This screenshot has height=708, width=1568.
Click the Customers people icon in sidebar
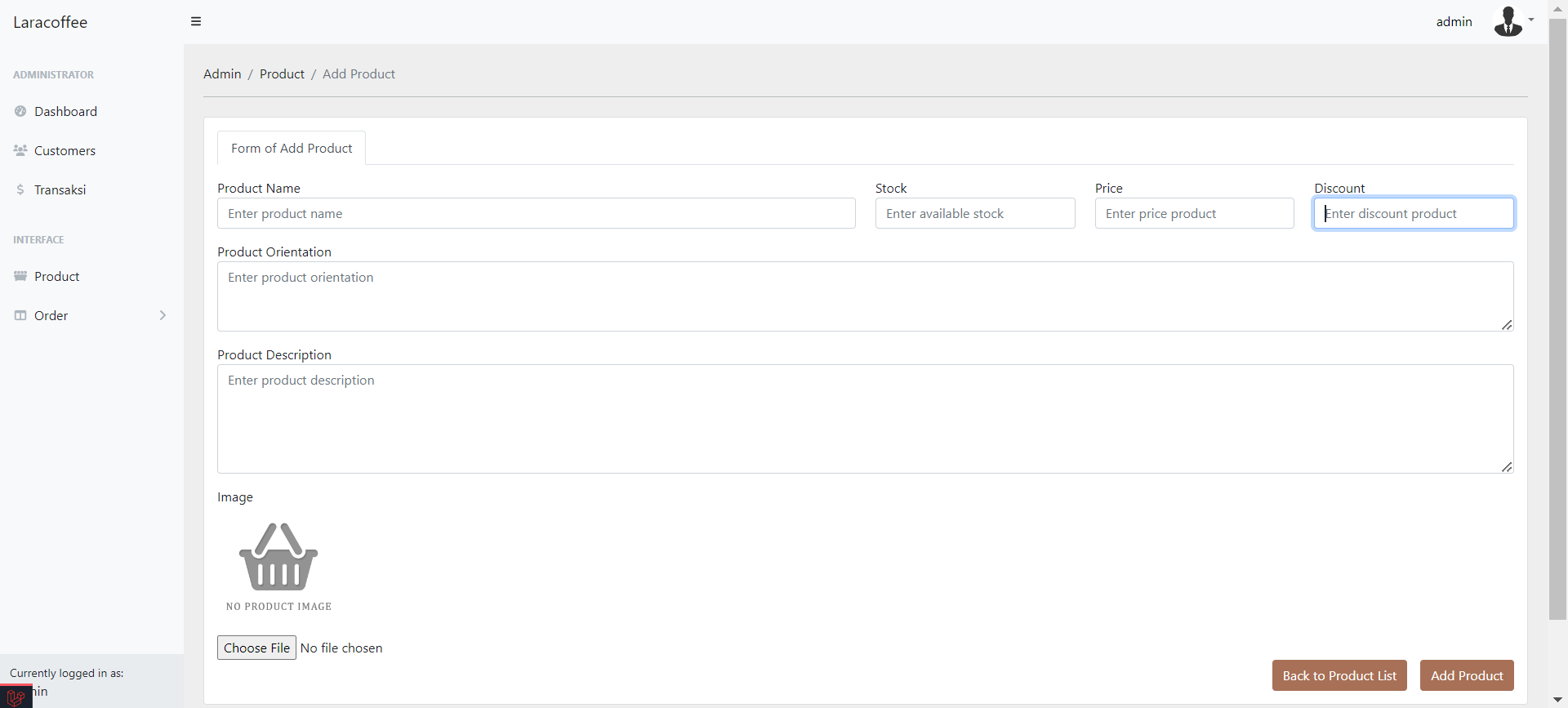(20, 150)
